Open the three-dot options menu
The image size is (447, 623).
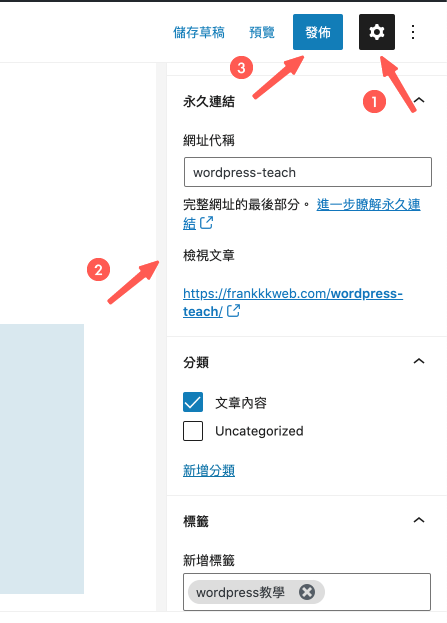click(x=413, y=32)
